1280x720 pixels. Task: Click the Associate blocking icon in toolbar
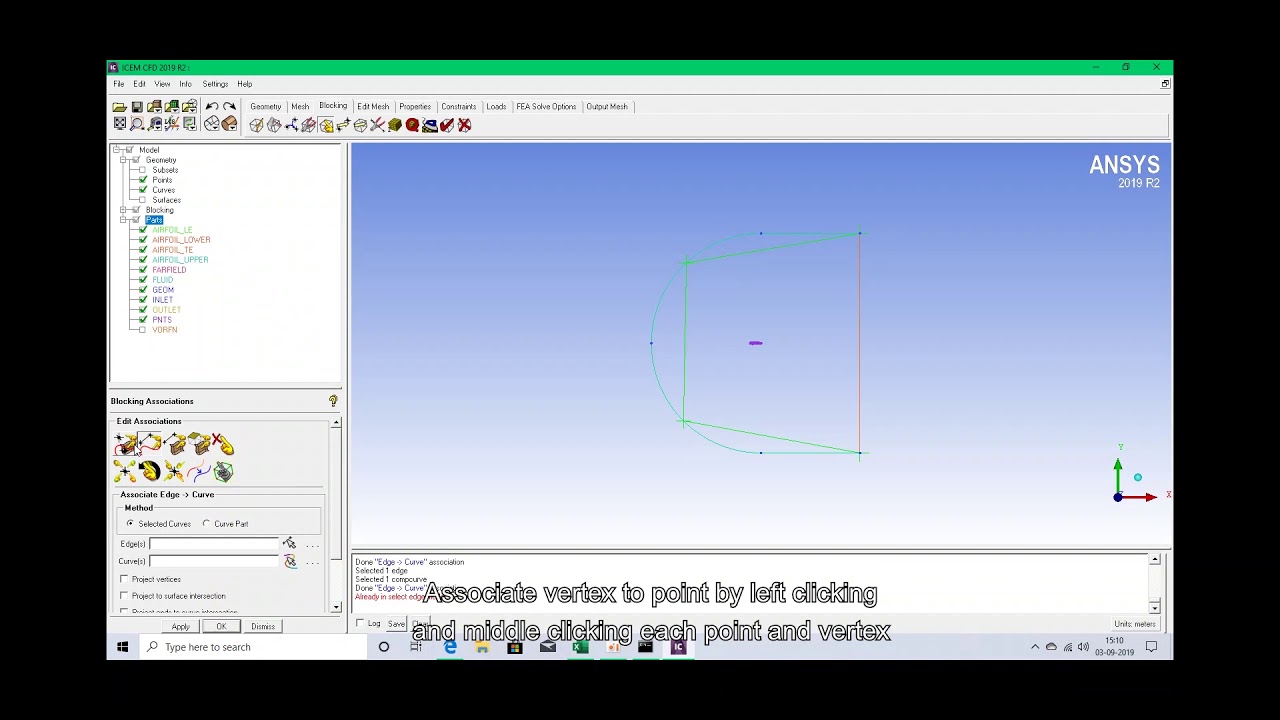point(326,125)
